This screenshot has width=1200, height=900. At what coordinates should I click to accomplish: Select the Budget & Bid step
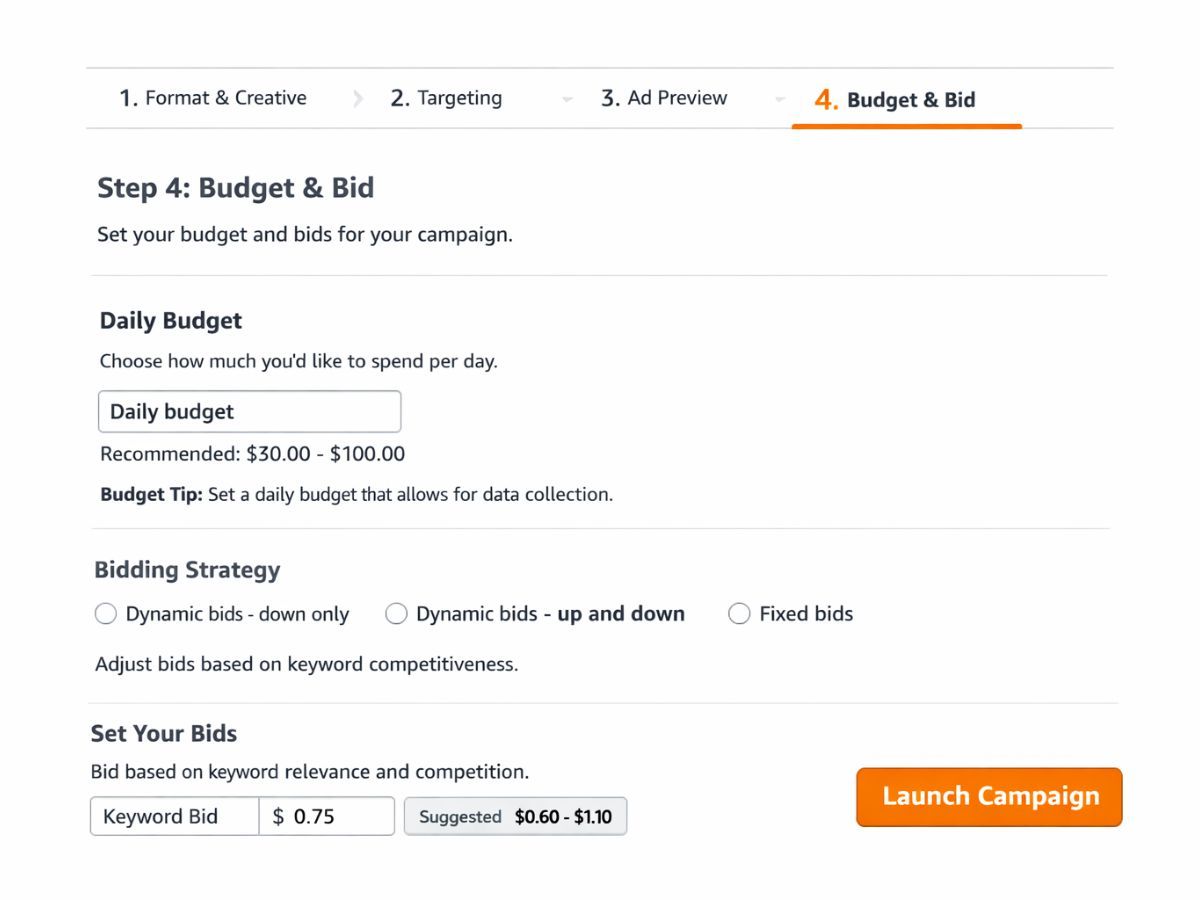897,100
